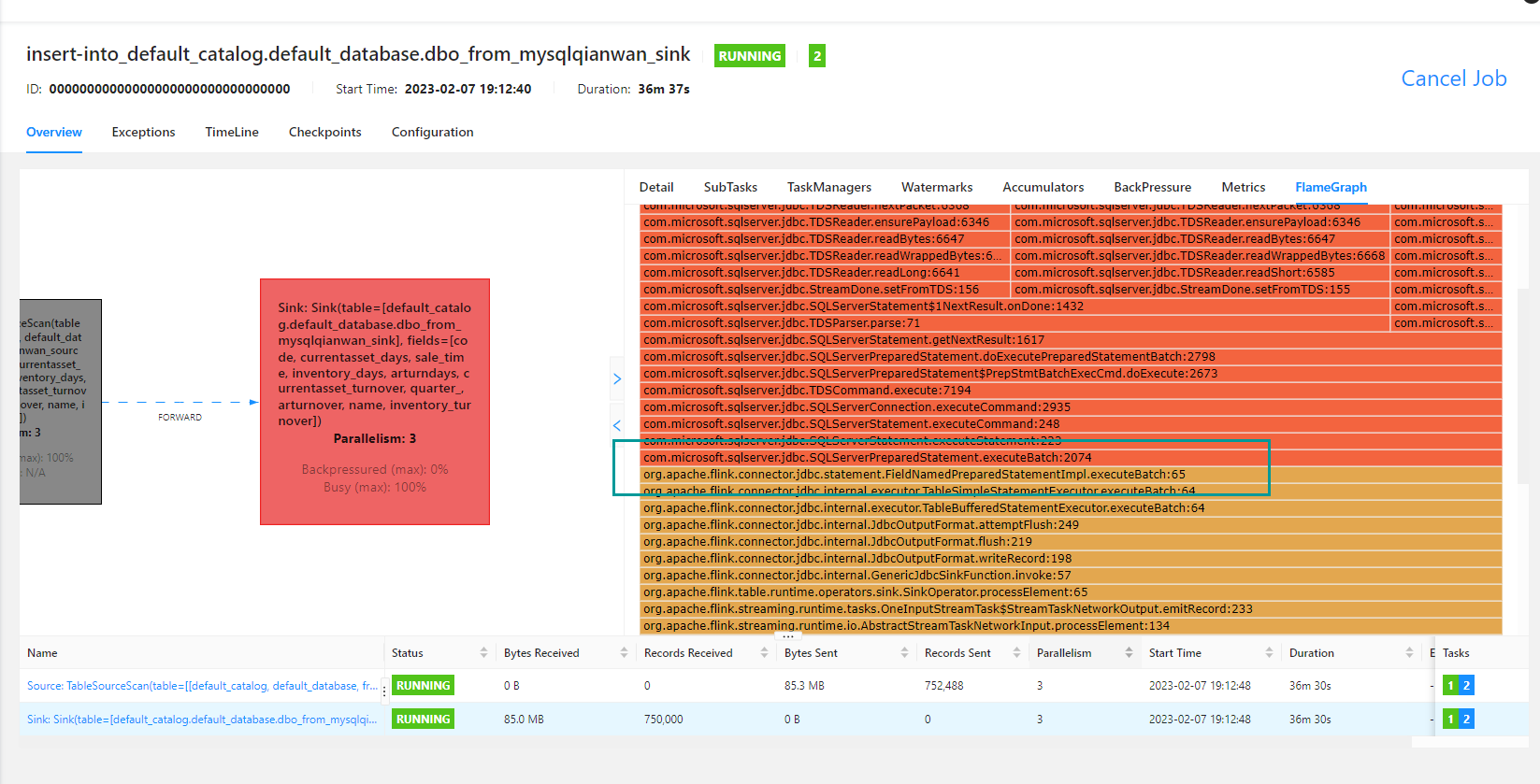Click blue tasks badge 2 in Source row
Viewport: 1540px width, 784px height.
[1466, 686]
